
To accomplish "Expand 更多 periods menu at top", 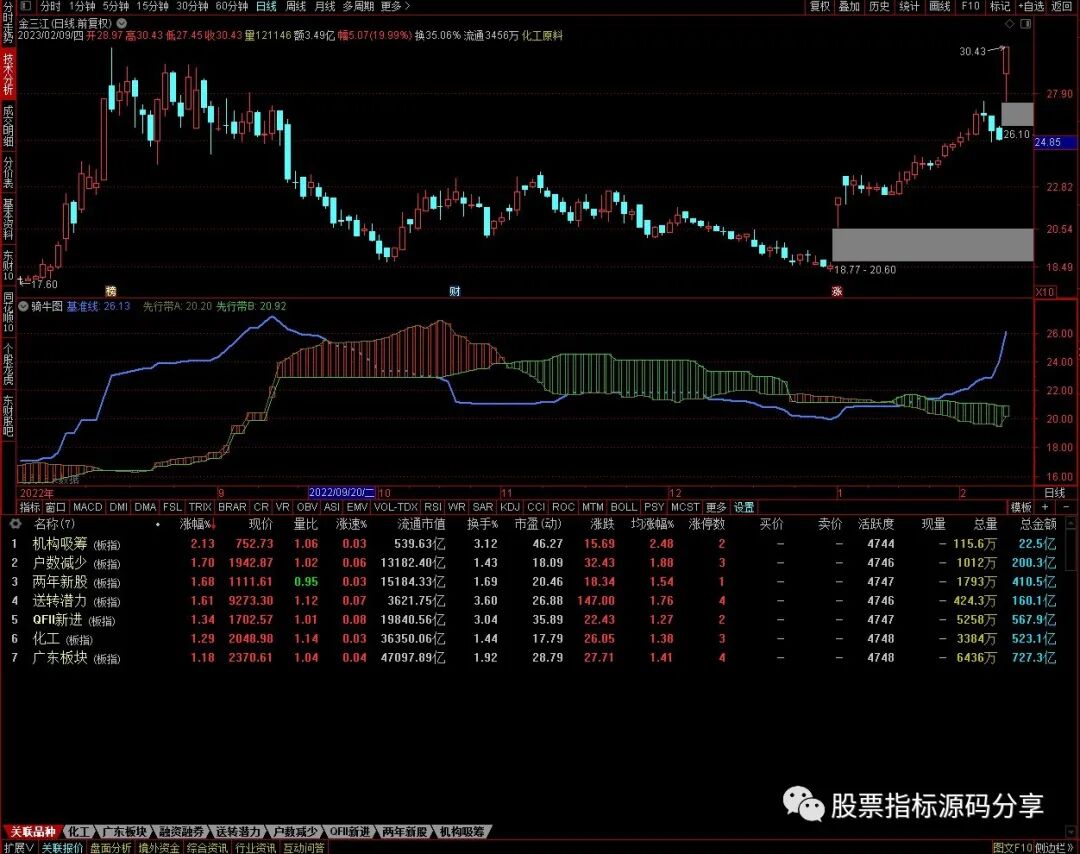I will click(395, 6).
